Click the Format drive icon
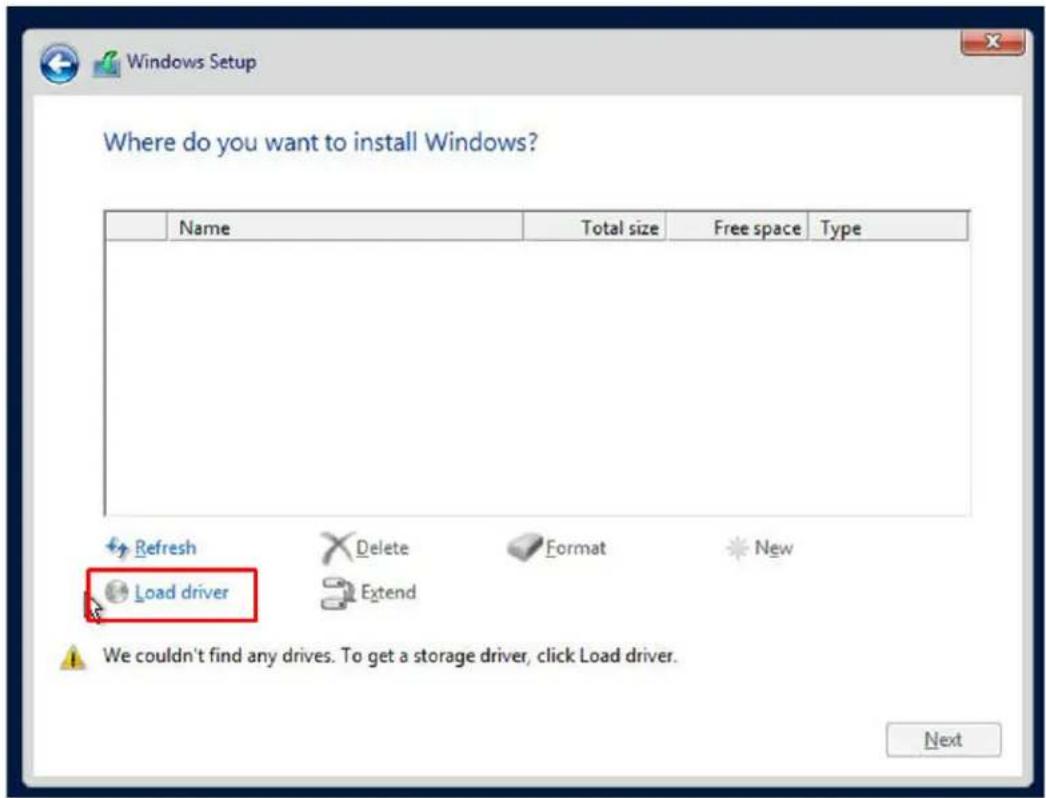 click(x=524, y=547)
